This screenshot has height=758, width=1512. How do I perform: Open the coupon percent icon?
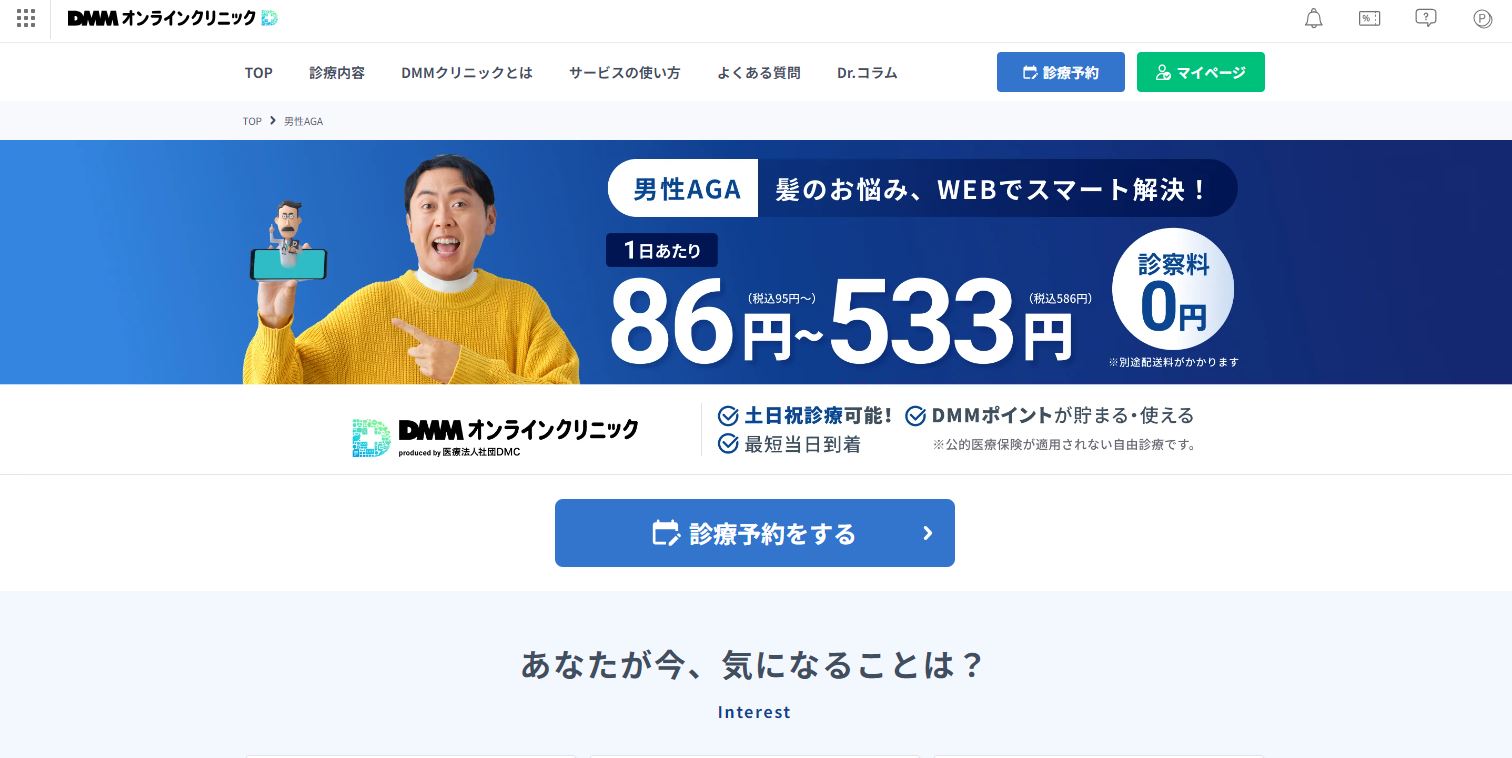click(1370, 18)
